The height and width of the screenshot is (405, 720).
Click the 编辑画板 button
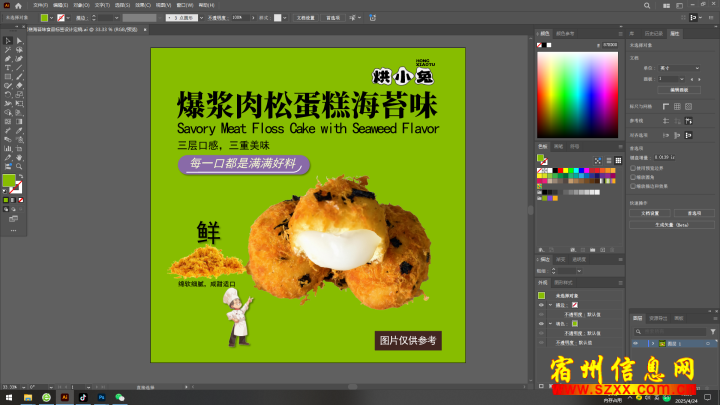pyautogui.click(x=679, y=89)
